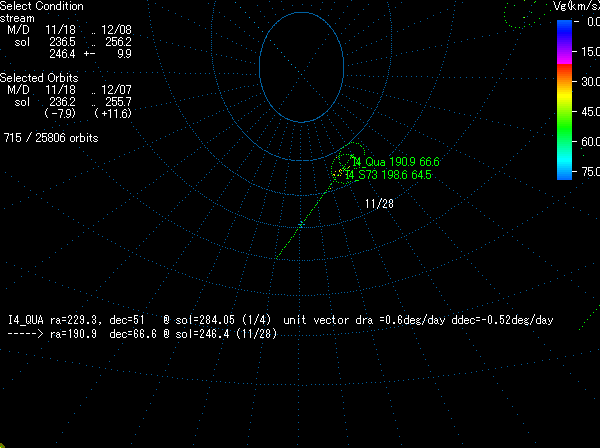Click the '246.4 +- 9.9' solar longitude value
This screenshot has width=600, height=448.
tap(90, 54)
